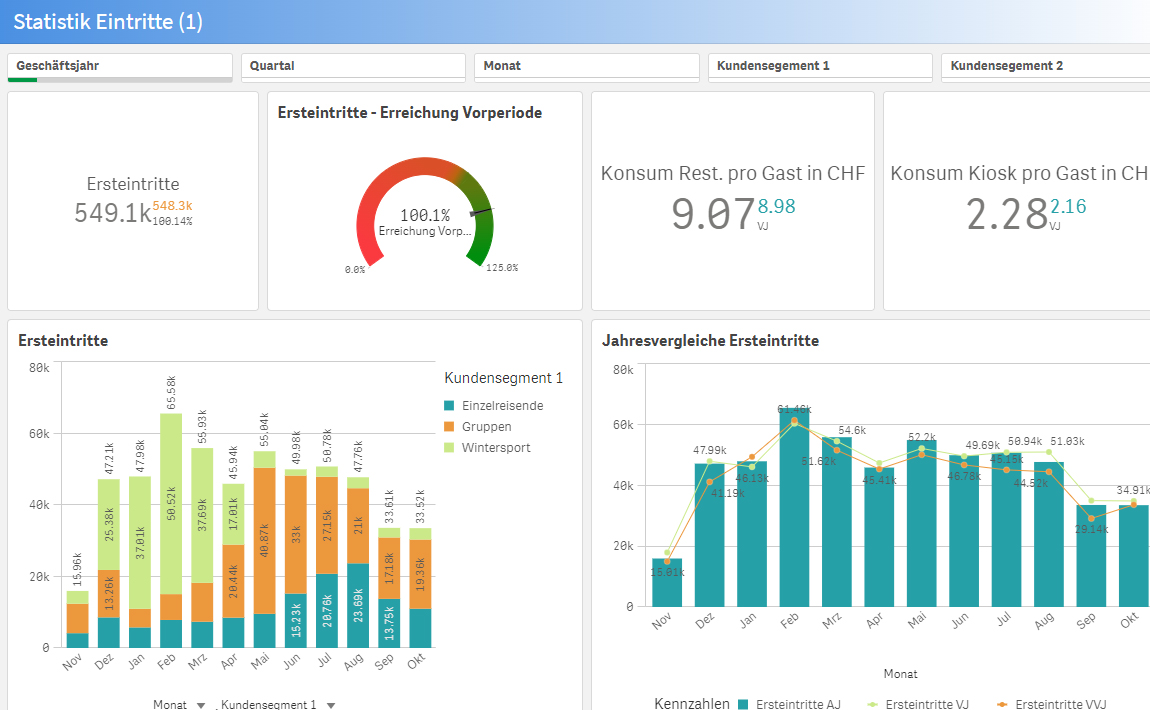
Task: Click the 100.1% gauge value
Action: [x=425, y=215]
